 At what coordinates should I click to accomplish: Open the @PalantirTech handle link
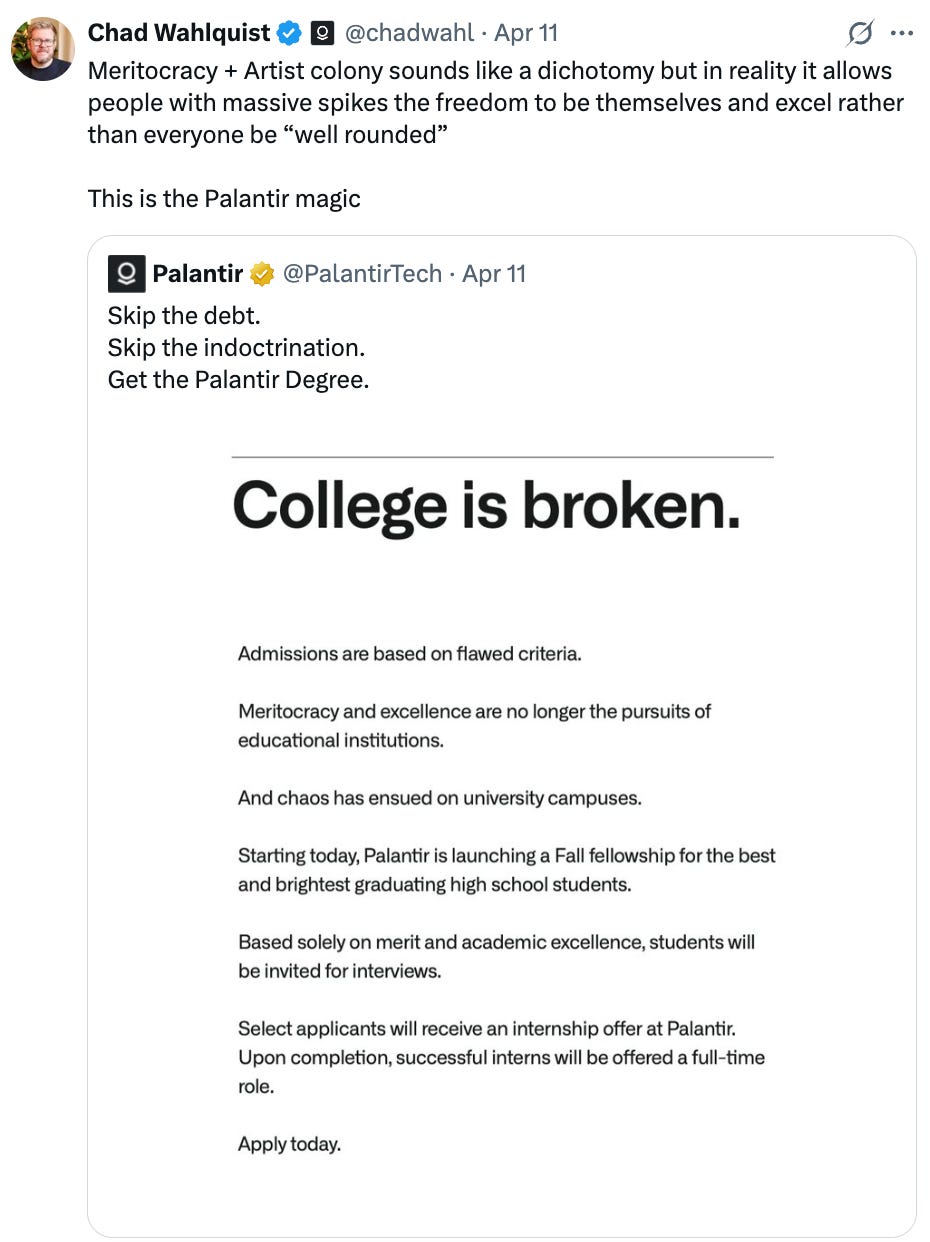(362, 274)
